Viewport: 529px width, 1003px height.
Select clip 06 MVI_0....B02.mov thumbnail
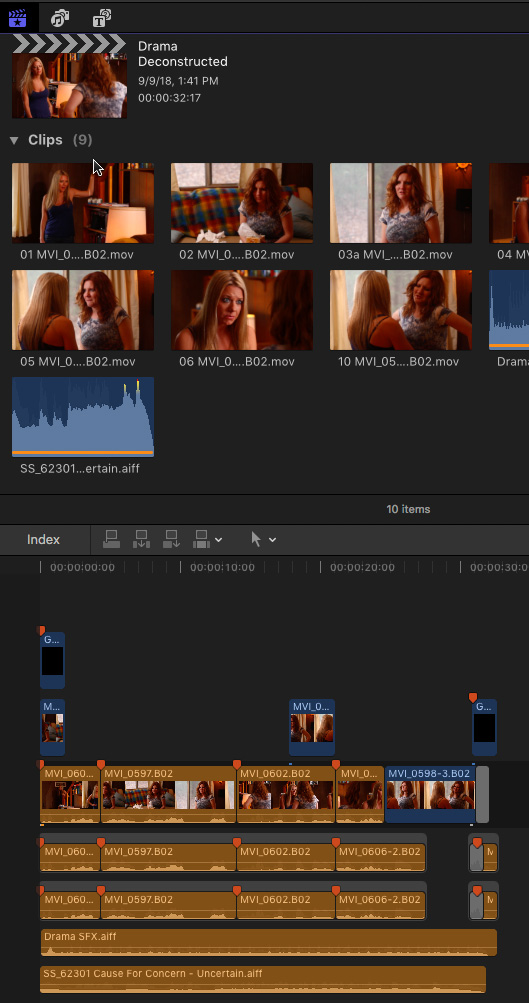pos(242,310)
